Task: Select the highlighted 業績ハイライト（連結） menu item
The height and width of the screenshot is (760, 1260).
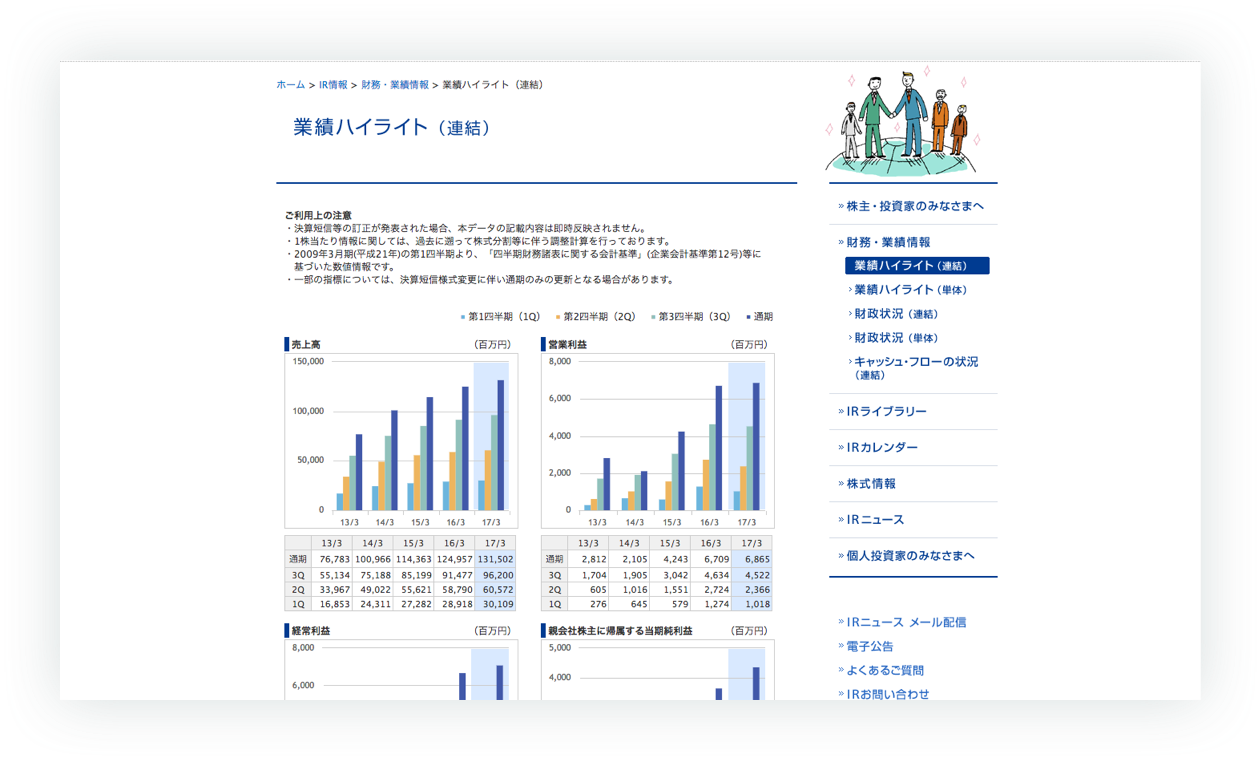Action: 917,266
